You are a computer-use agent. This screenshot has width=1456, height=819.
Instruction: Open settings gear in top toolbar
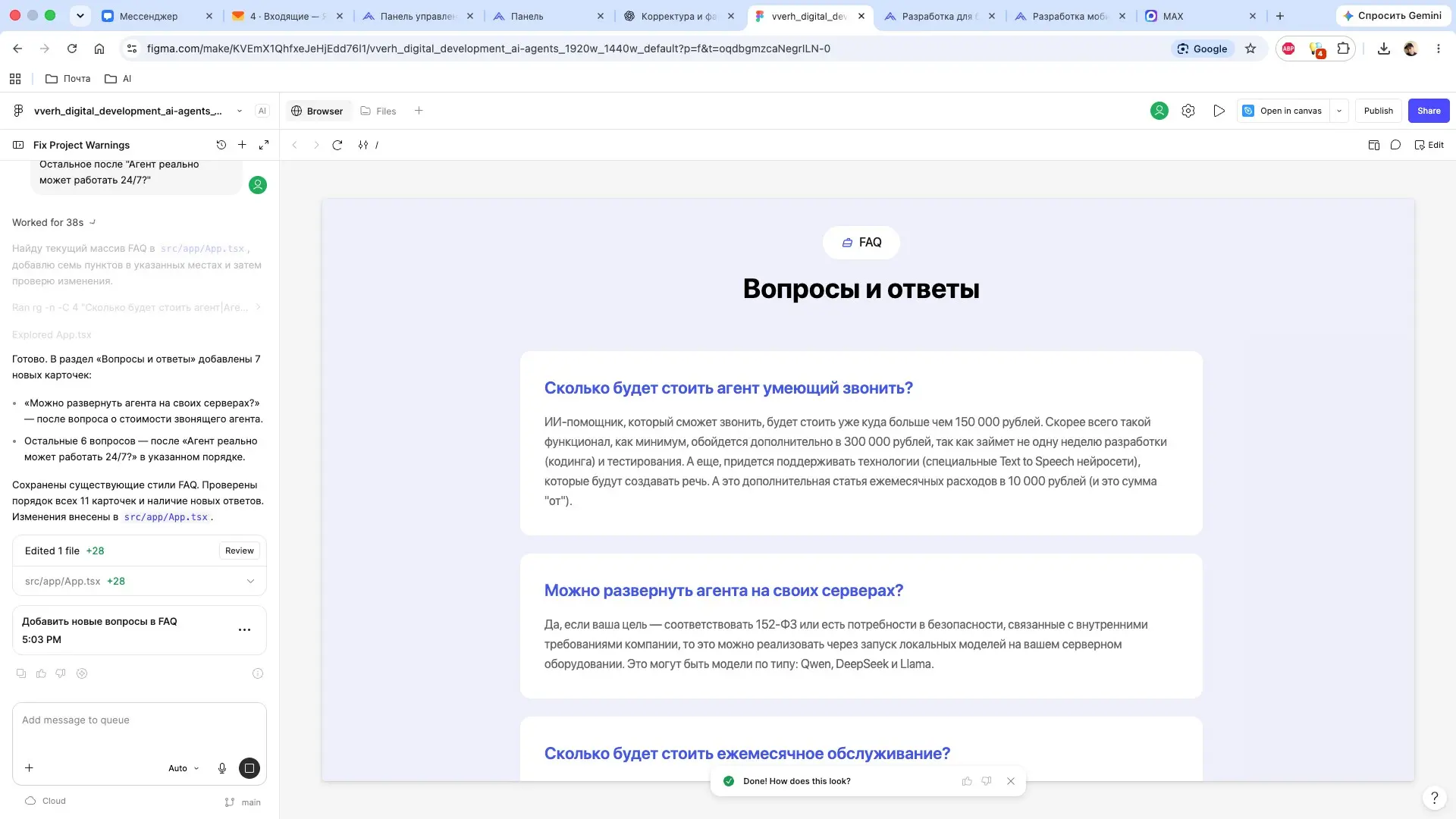pos(1188,111)
